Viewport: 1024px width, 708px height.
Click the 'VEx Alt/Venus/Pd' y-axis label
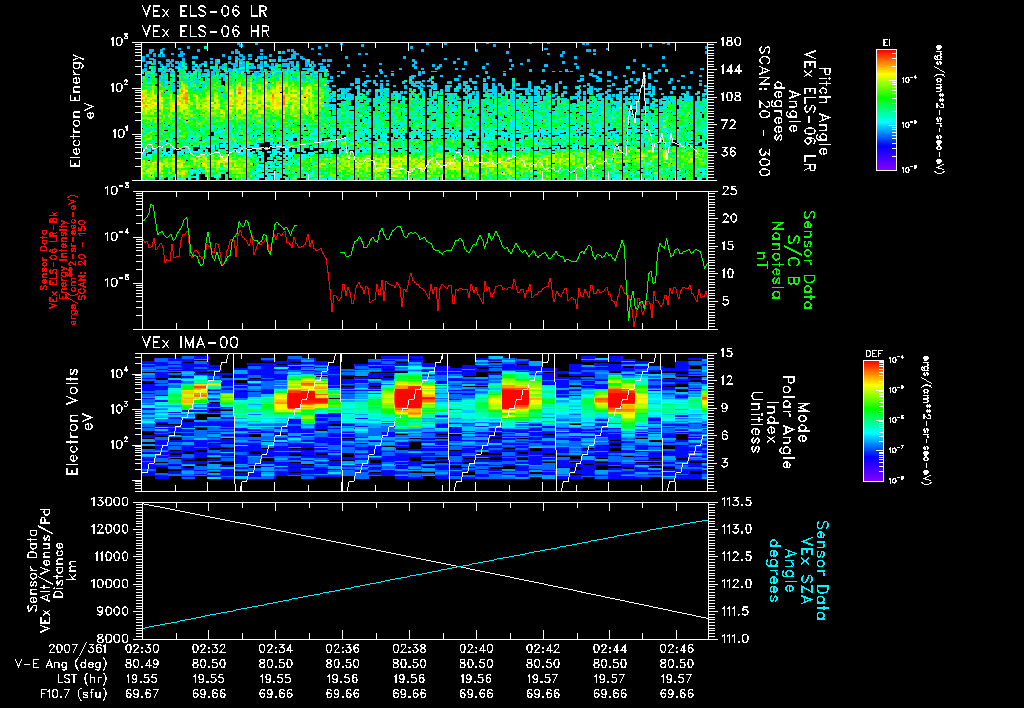pyautogui.click(x=45, y=570)
